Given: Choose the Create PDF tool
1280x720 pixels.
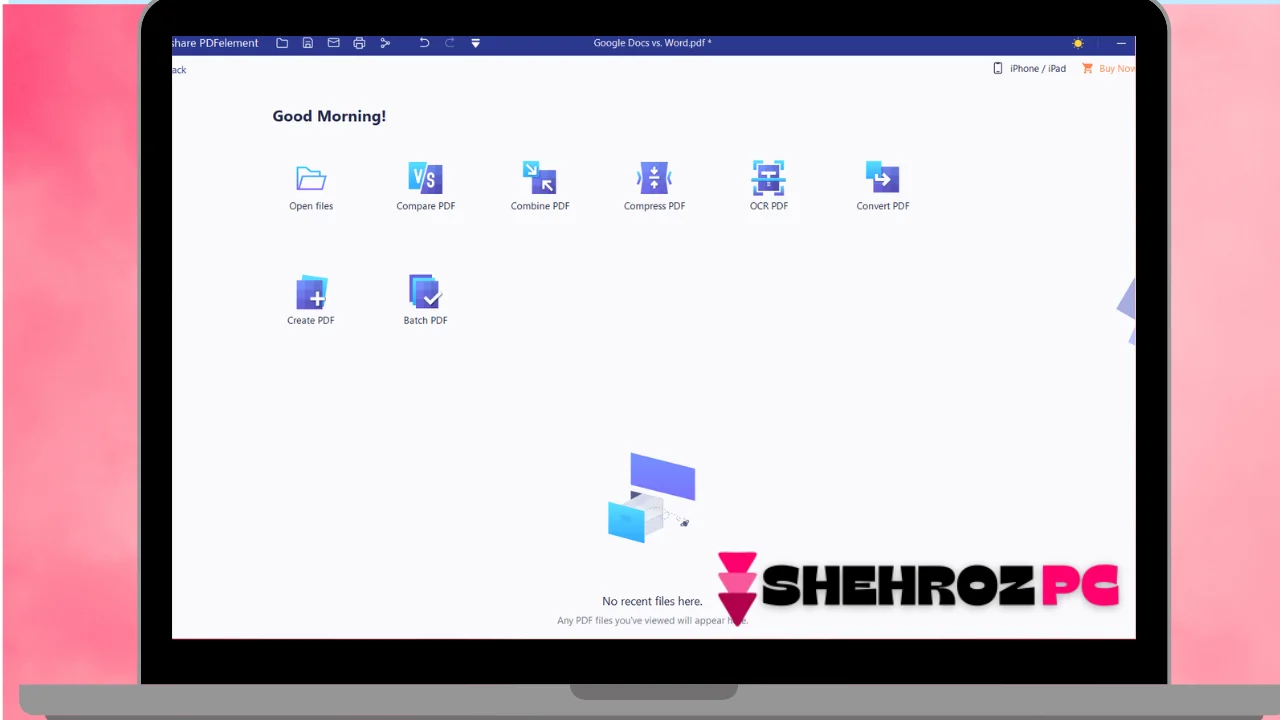Looking at the screenshot, I should pyautogui.click(x=311, y=301).
